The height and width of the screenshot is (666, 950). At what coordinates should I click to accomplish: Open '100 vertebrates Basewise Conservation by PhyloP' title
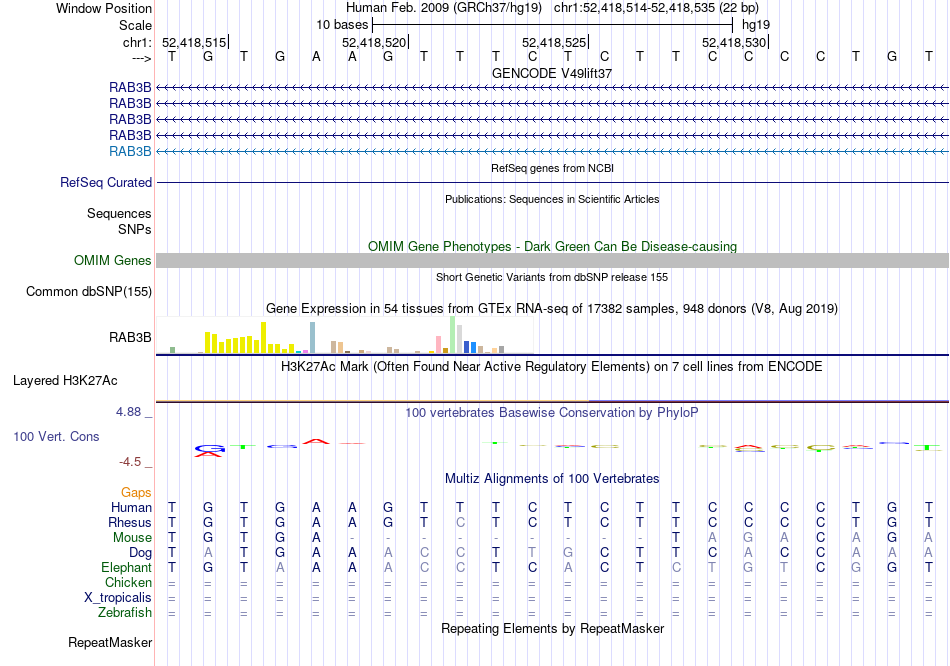552,413
